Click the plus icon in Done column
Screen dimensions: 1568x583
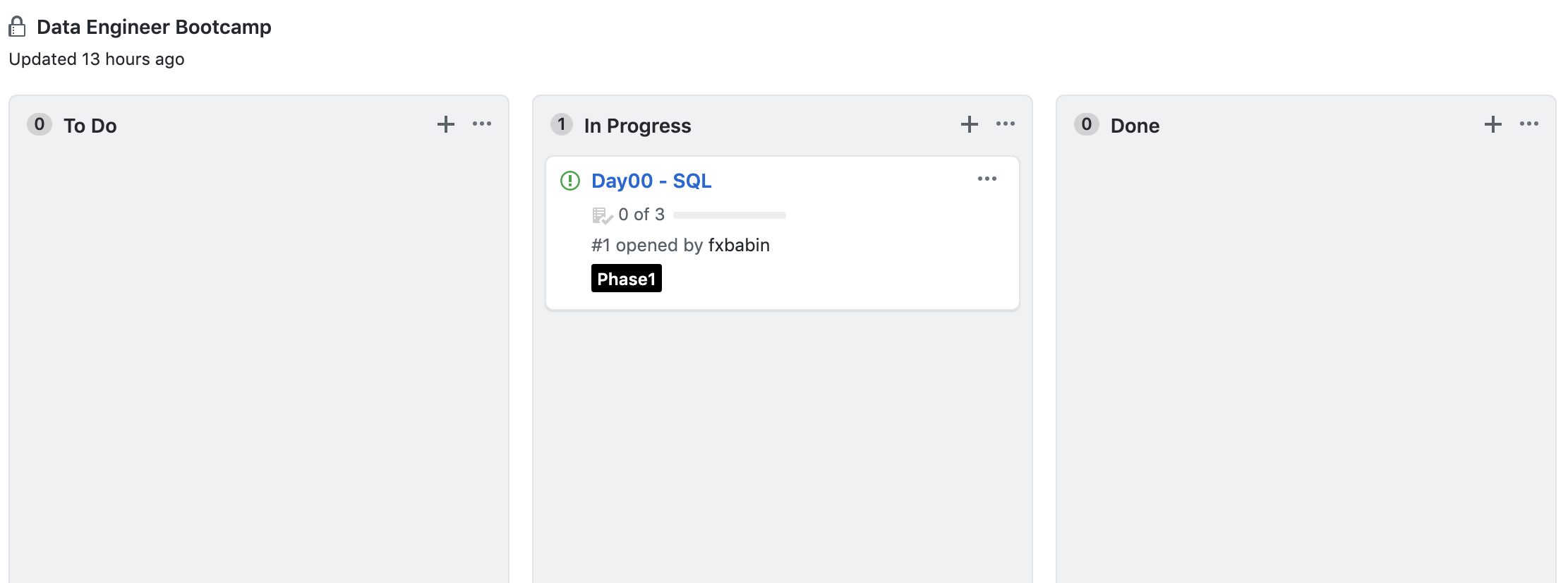pos(1492,124)
